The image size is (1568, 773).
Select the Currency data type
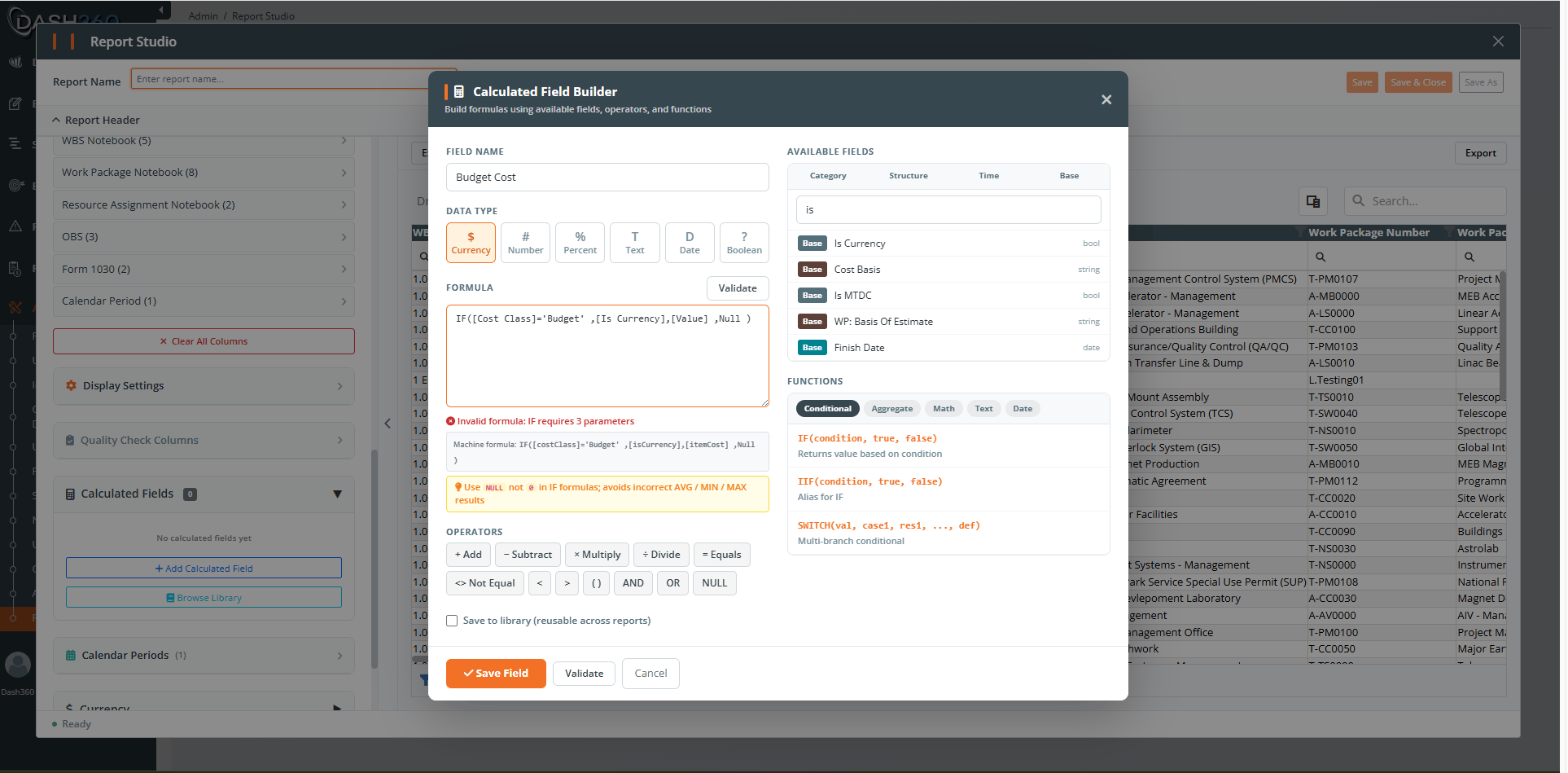471,243
